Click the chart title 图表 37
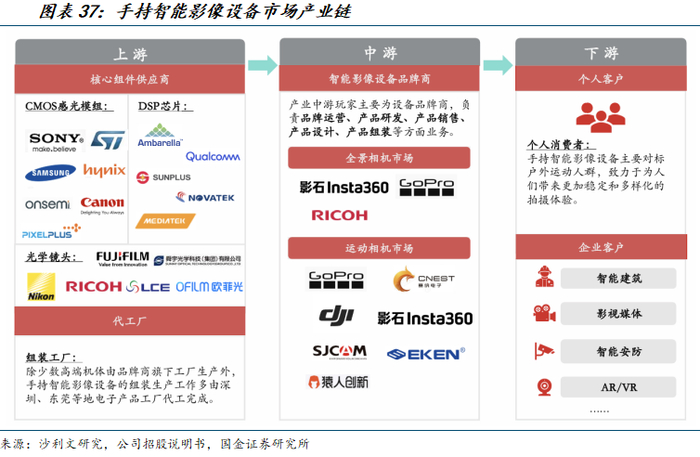This screenshot has width=700, height=457. click(196, 11)
